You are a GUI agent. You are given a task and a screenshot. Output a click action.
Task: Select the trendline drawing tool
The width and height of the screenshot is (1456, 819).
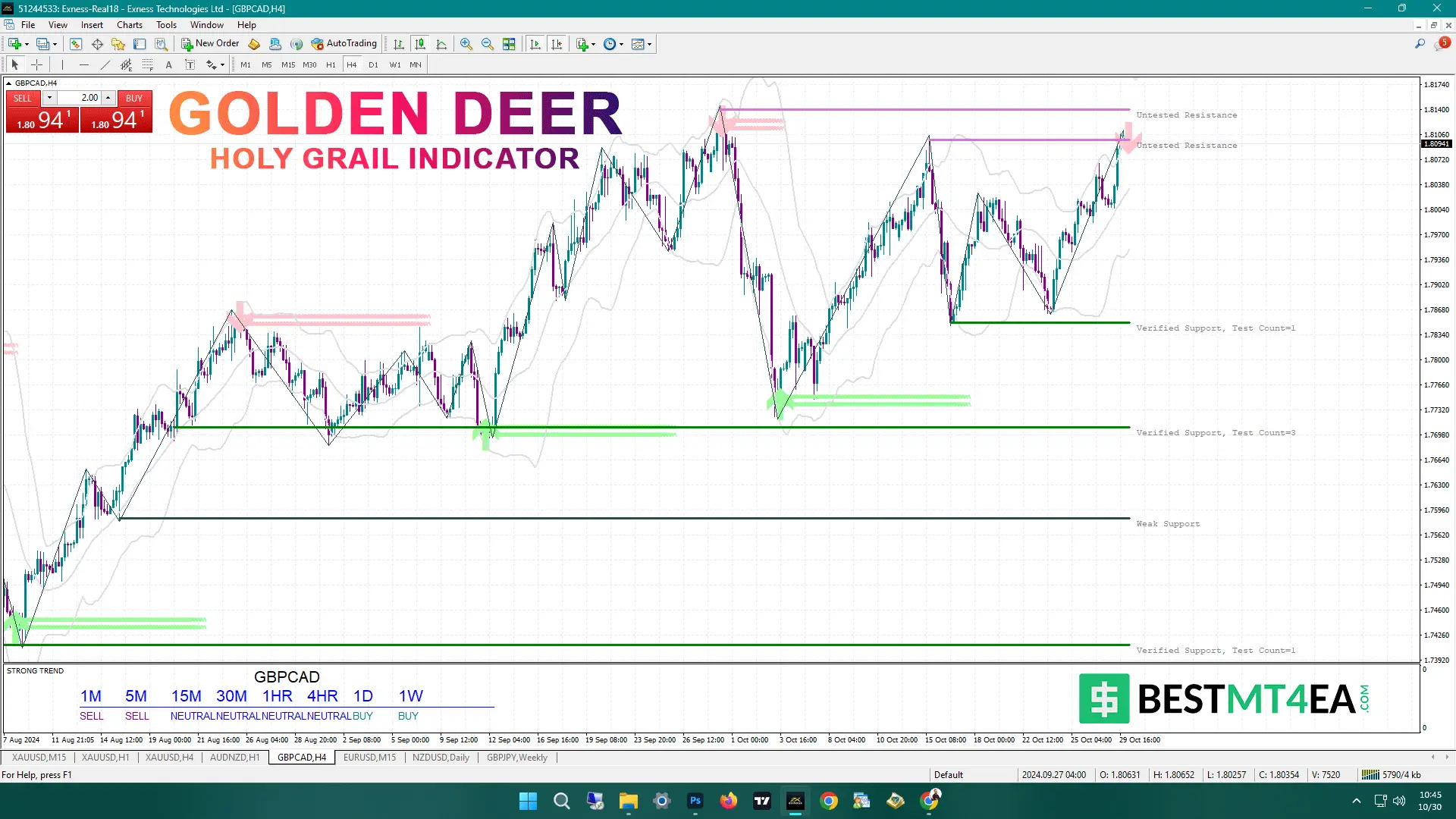(x=105, y=65)
